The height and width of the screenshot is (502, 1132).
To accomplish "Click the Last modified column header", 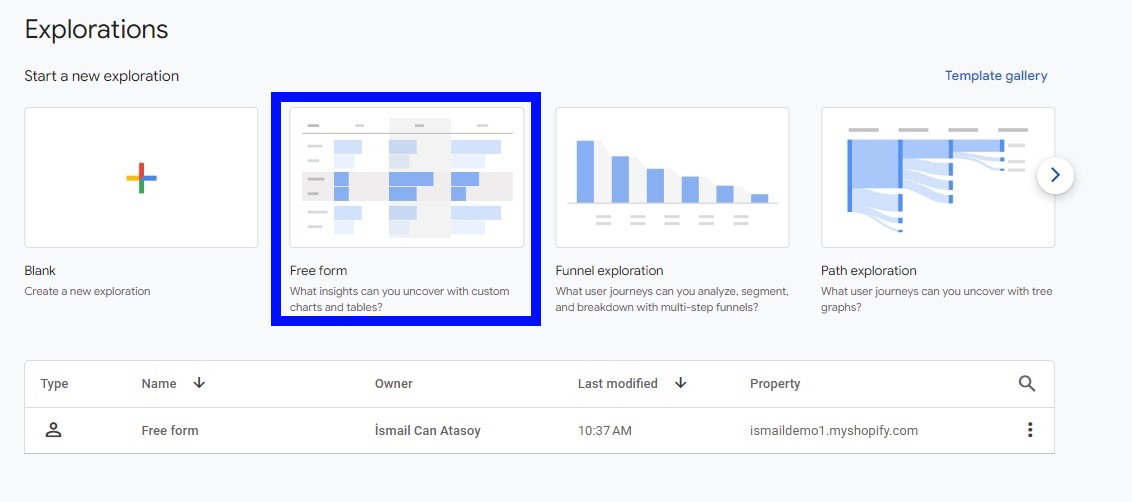I will [617, 384].
